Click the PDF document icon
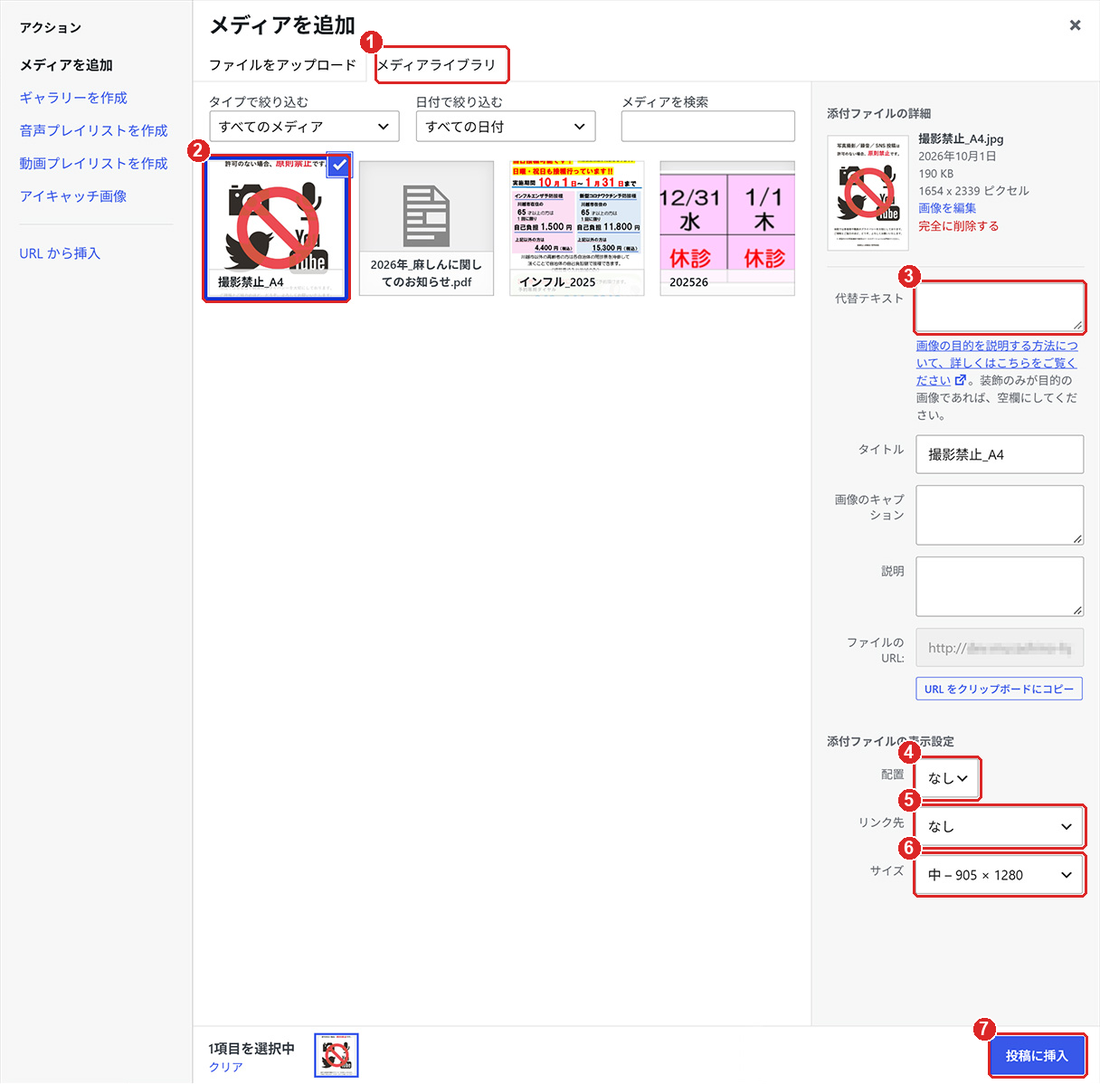This screenshot has height=1084, width=1100. 426,216
